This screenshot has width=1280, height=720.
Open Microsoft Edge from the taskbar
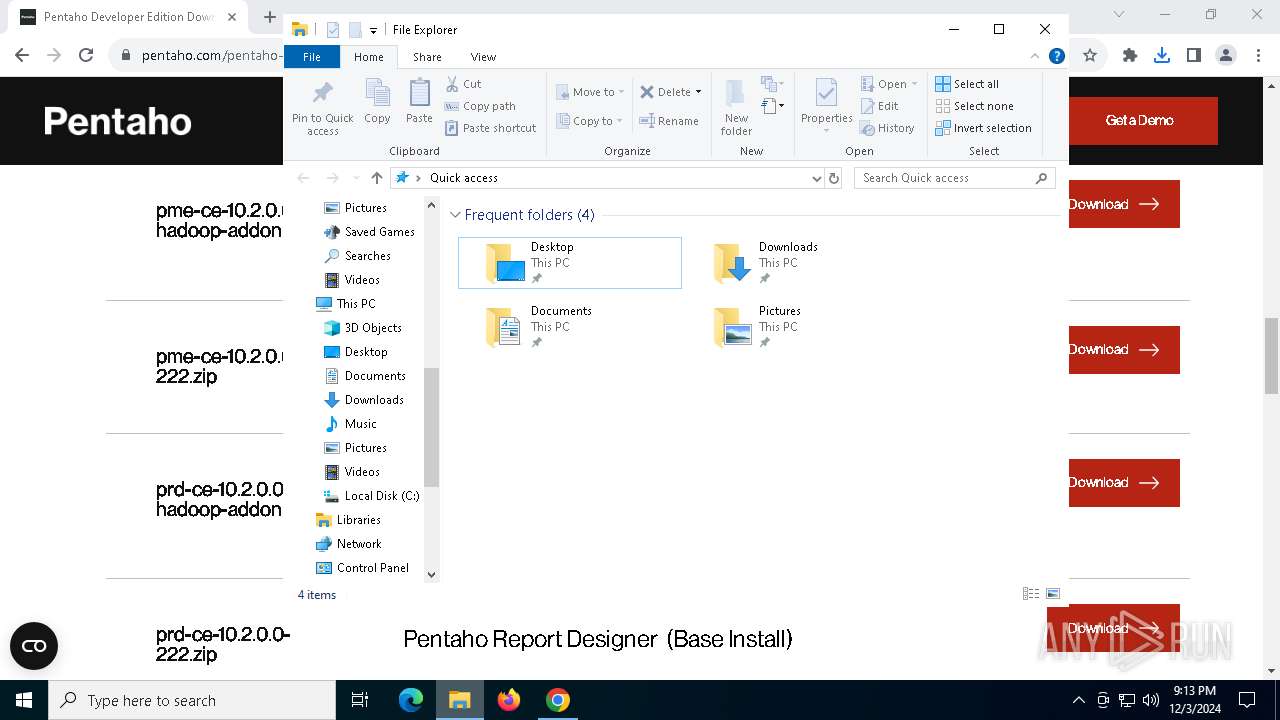click(411, 700)
